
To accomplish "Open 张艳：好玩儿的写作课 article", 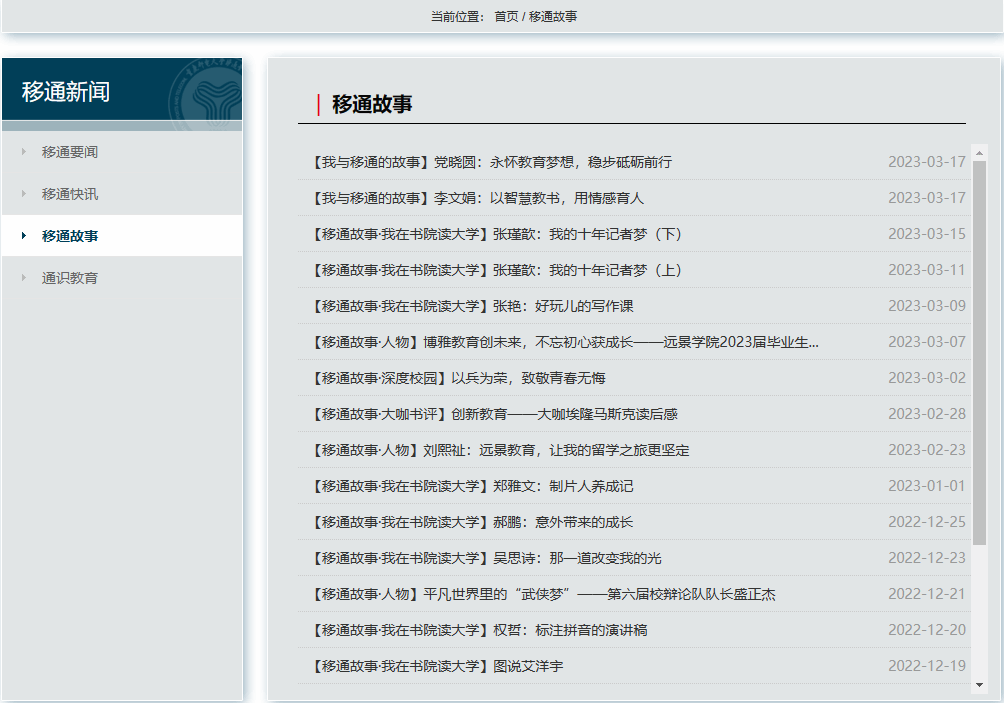I will (x=472, y=306).
